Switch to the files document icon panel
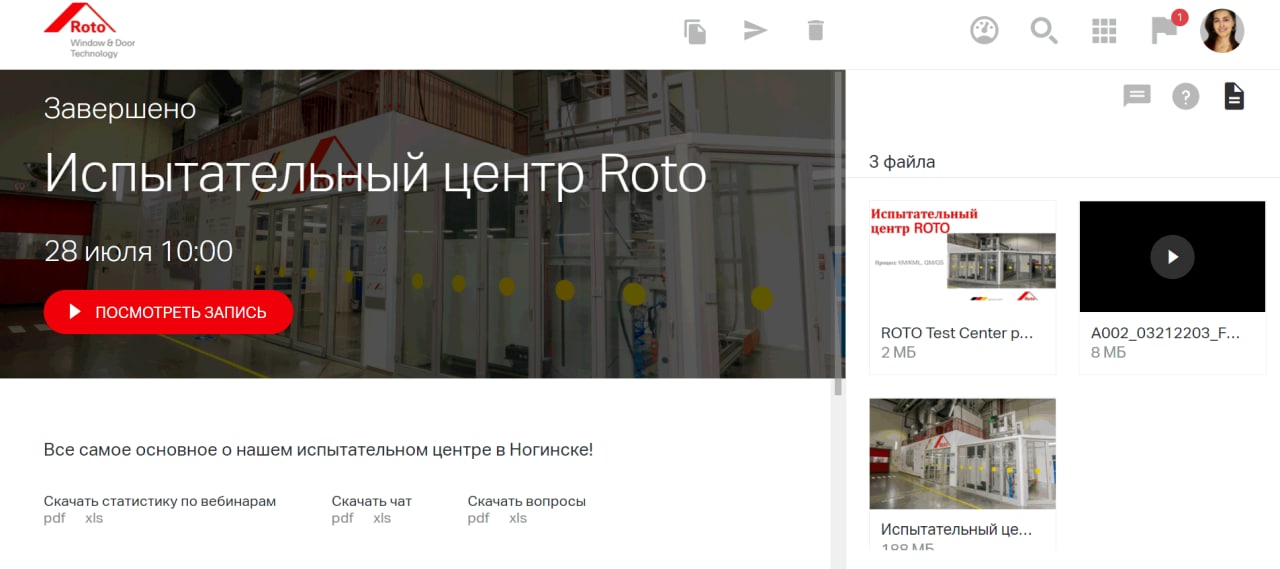 click(x=1235, y=96)
